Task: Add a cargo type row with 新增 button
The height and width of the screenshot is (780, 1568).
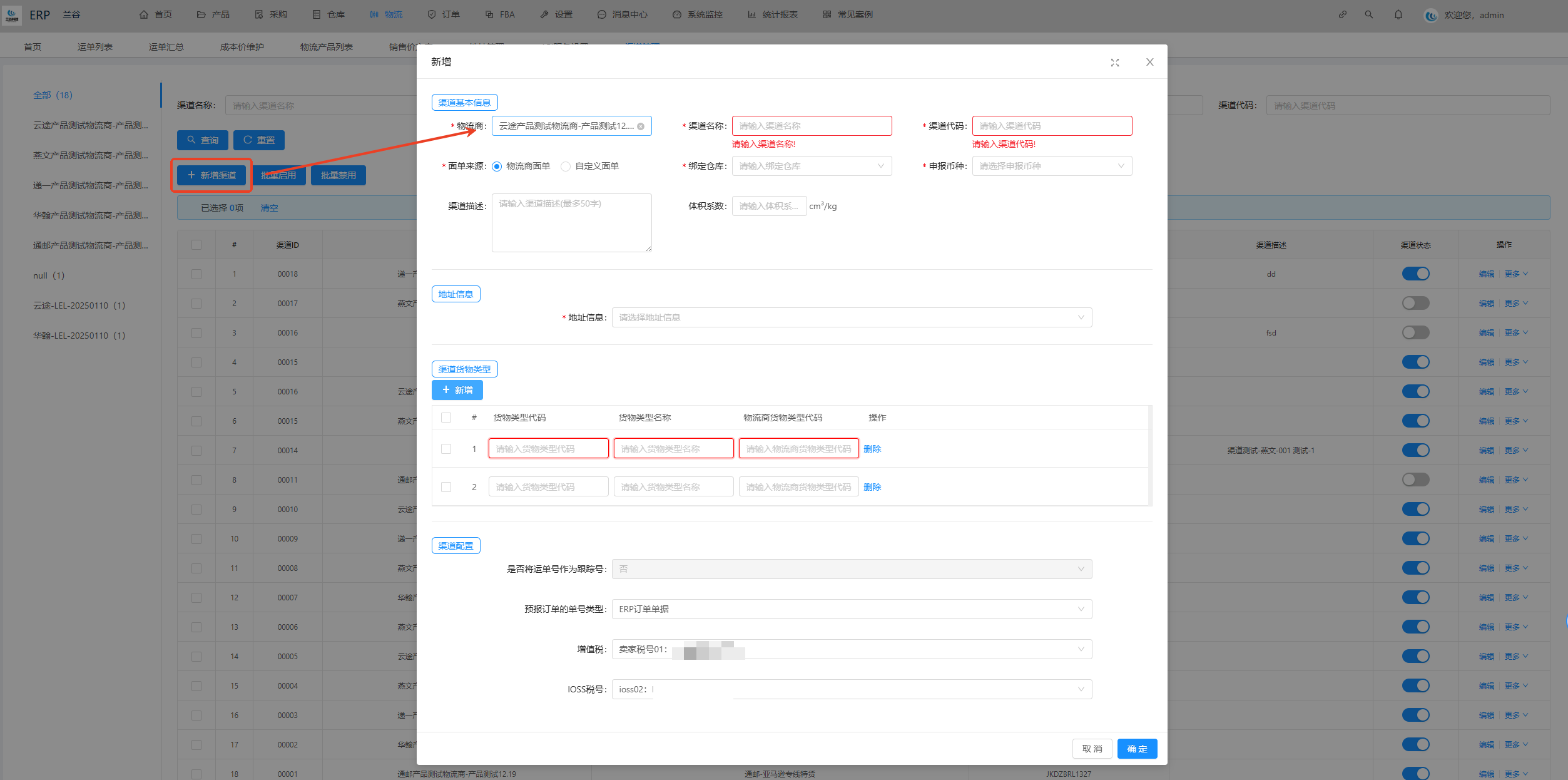Action: [457, 390]
